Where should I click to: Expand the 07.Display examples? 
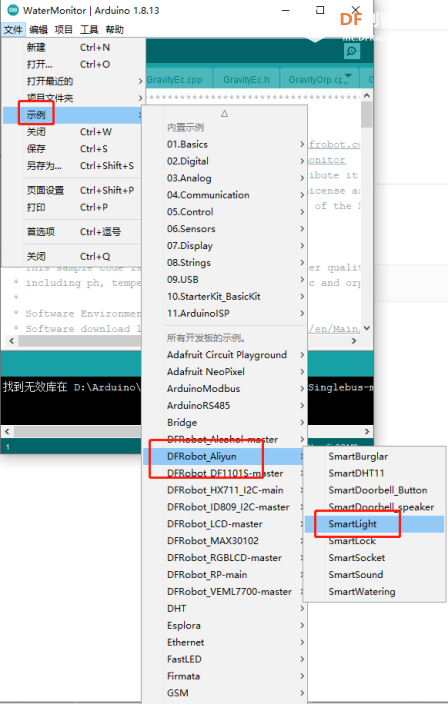(x=225, y=245)
